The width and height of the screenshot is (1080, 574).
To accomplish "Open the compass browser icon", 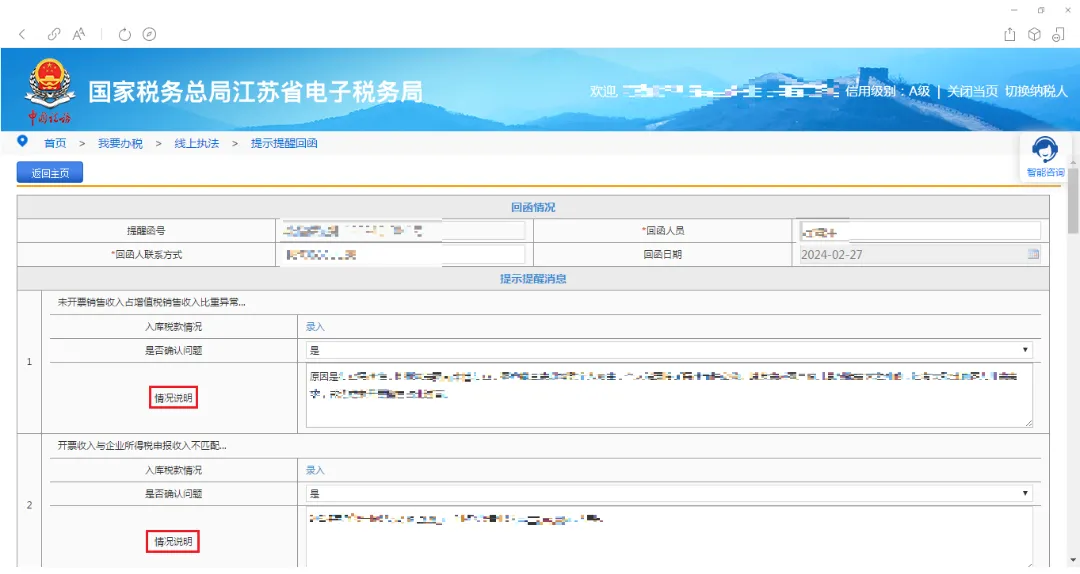I will coord(149,34).
